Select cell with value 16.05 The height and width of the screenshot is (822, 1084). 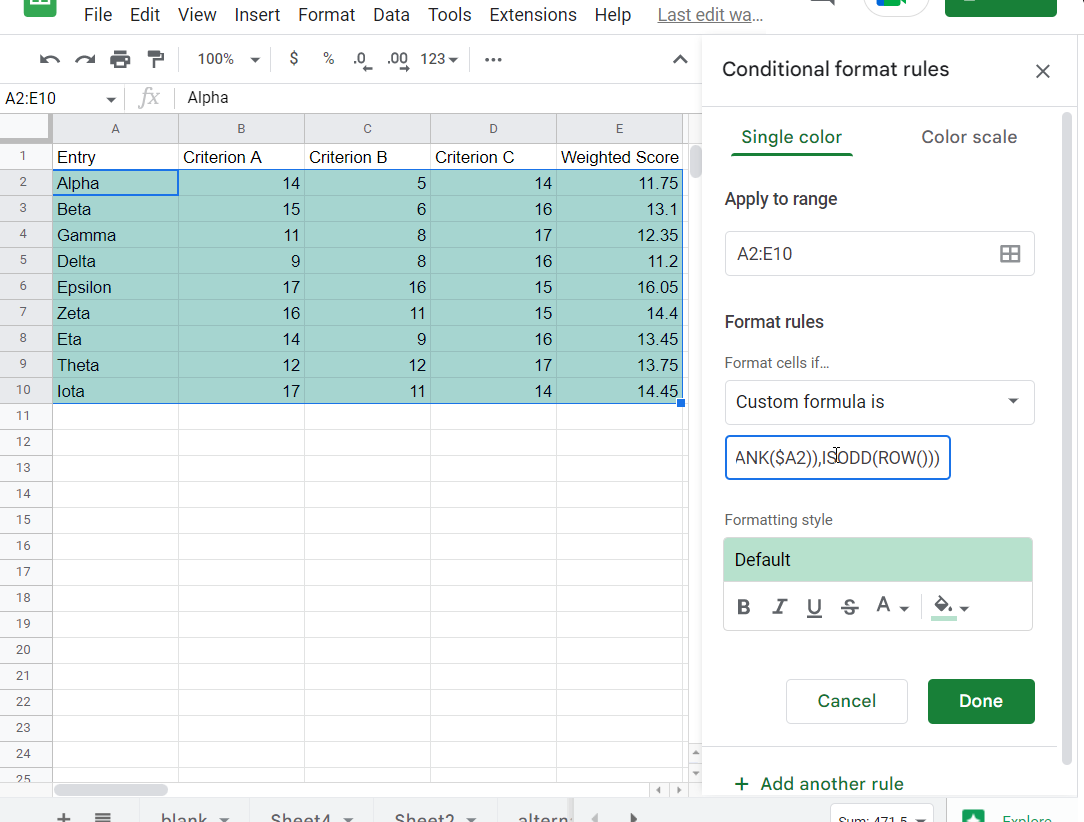click(x=619, y=287)
